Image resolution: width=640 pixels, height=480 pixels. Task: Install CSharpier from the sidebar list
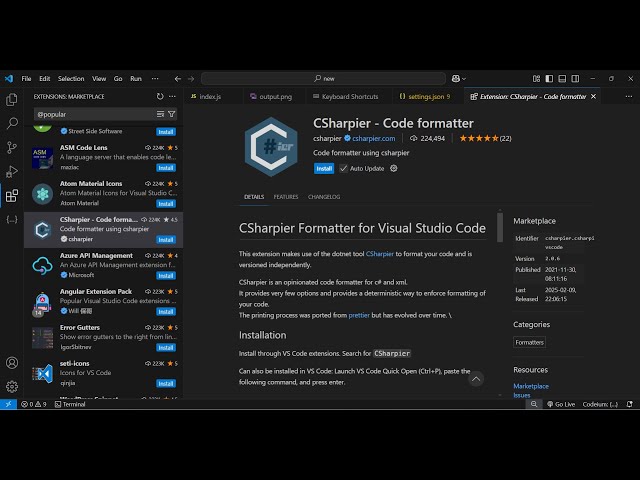[x=166, y=240]
